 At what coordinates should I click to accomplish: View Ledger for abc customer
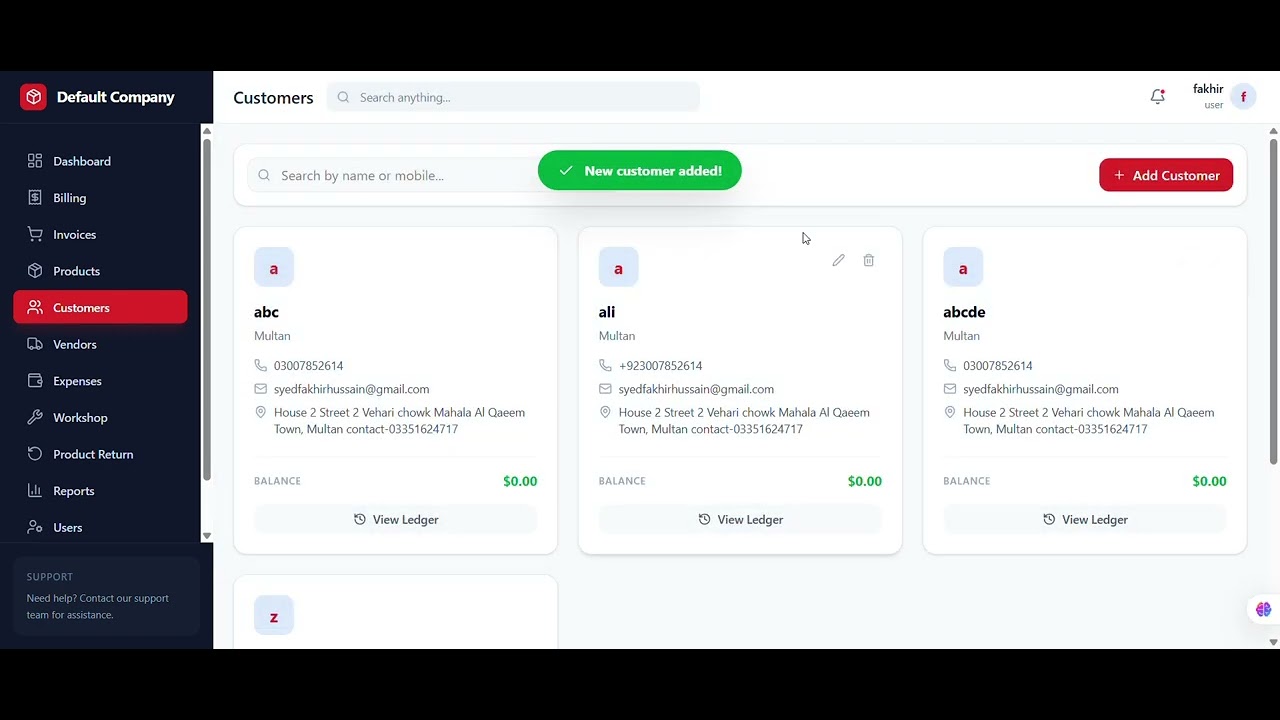point(395,519)
